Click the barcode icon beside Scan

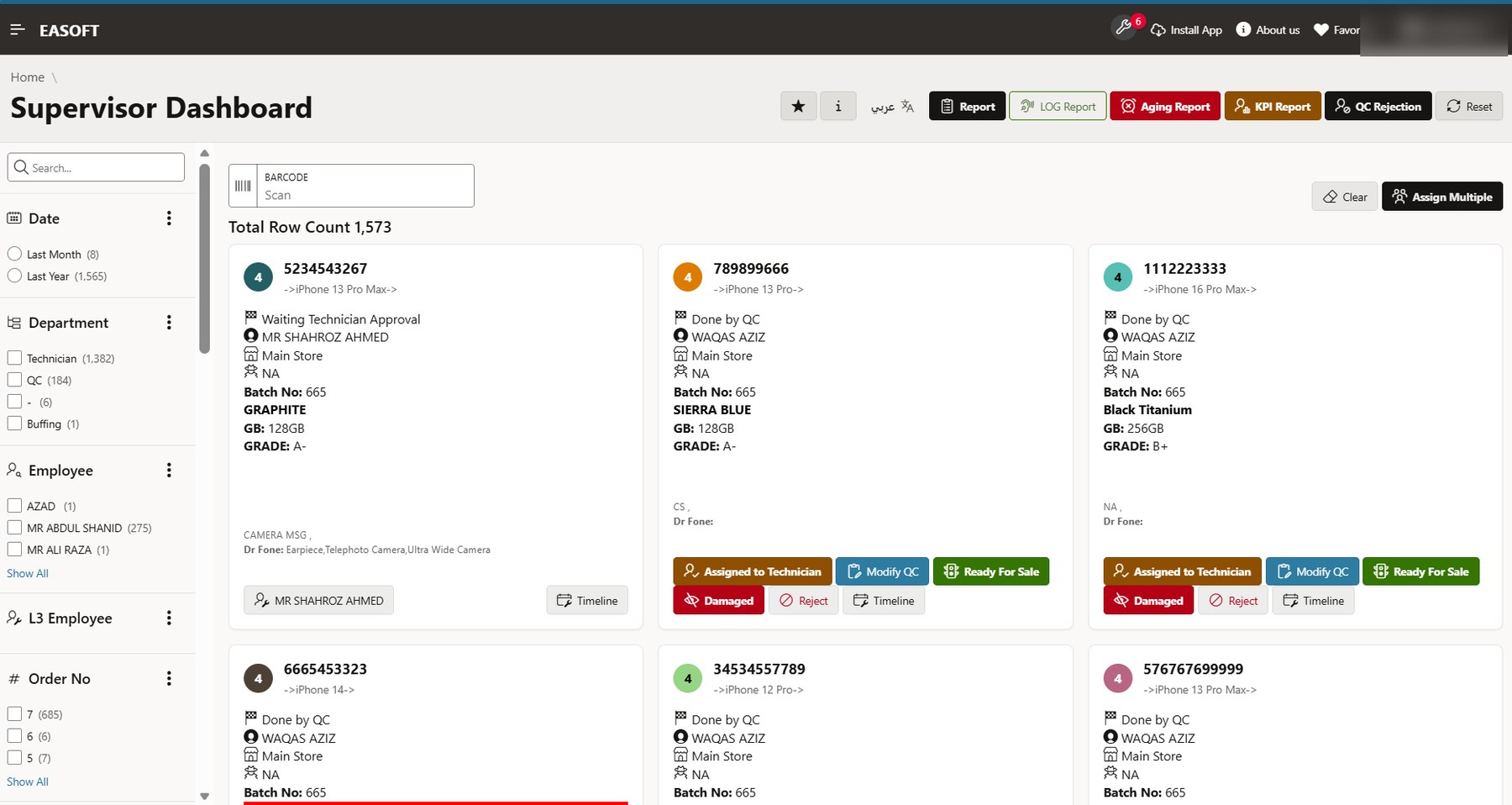pos(243,186)
